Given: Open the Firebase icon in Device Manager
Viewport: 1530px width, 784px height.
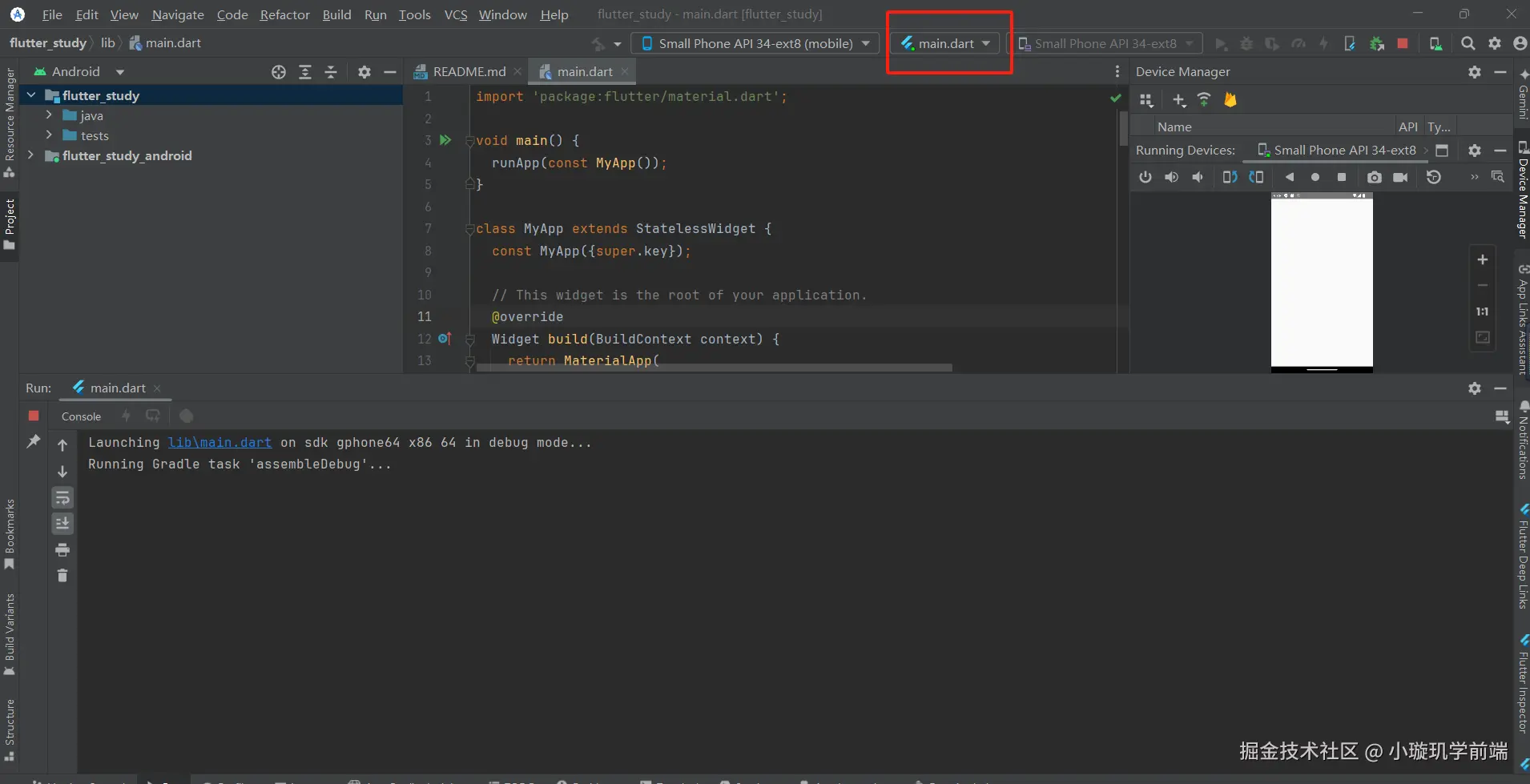Looking at the screenshot, I should (x=1230, y=100).
